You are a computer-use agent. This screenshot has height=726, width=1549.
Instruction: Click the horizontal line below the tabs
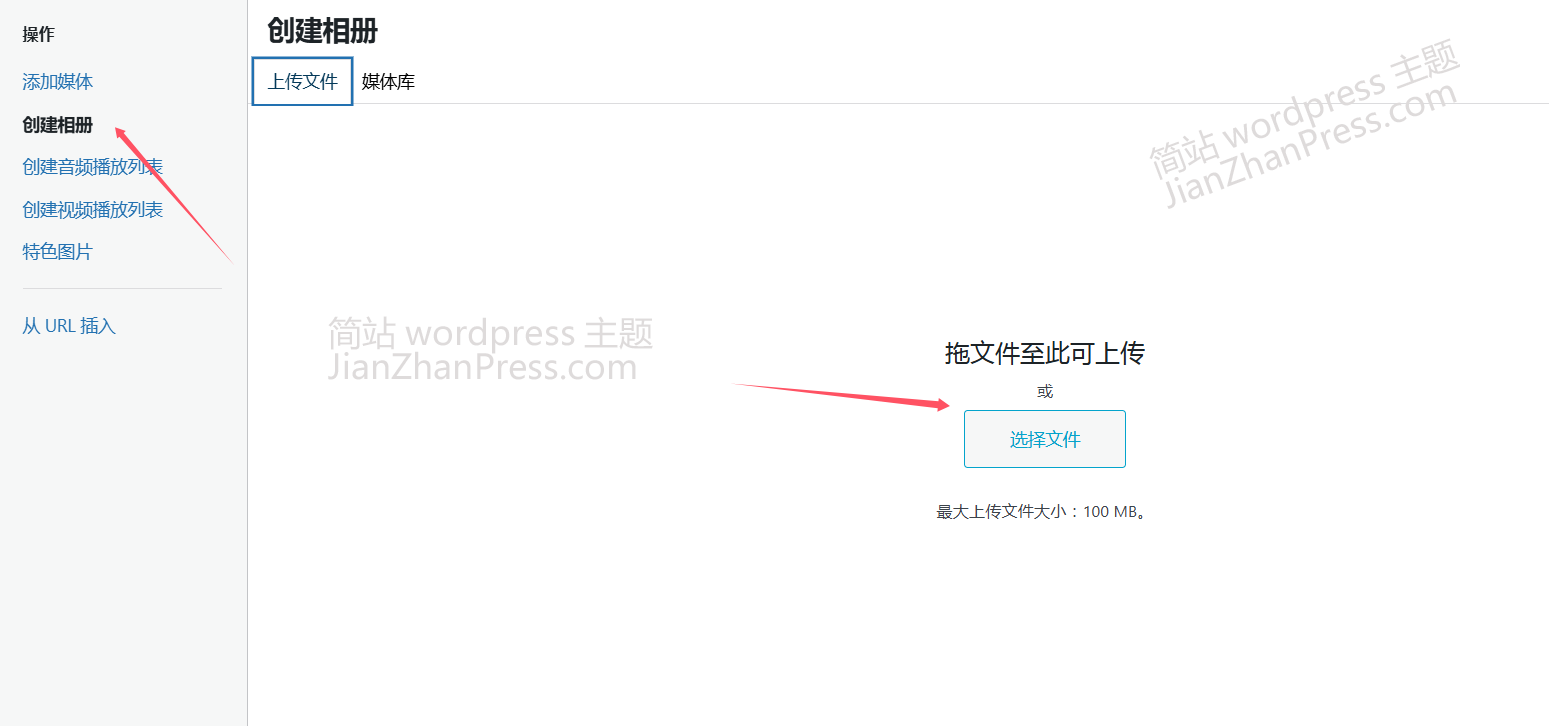pos(900,104)
